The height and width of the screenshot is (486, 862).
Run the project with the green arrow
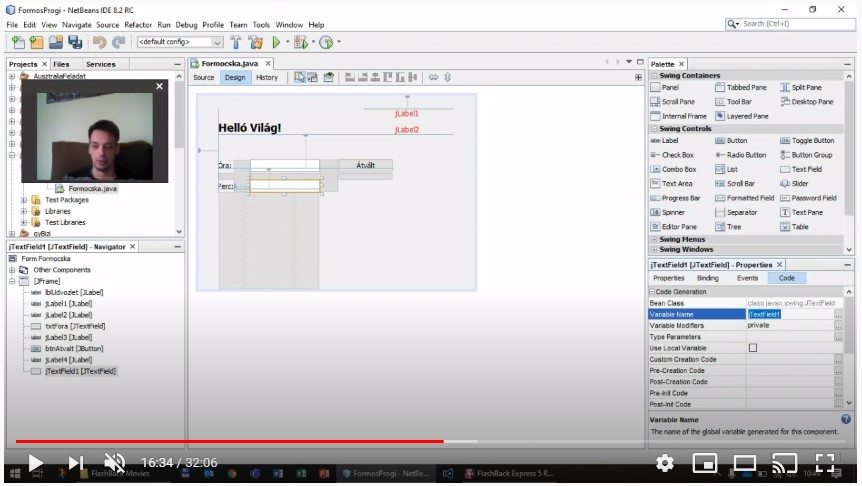[276, 42]
